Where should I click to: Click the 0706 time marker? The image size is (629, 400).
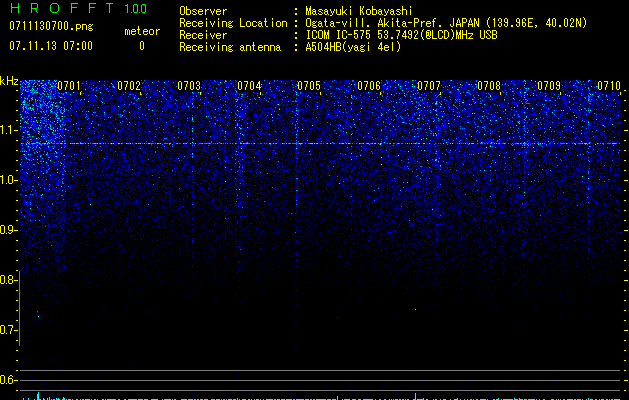pyautogui.click(x=369, y=85)
